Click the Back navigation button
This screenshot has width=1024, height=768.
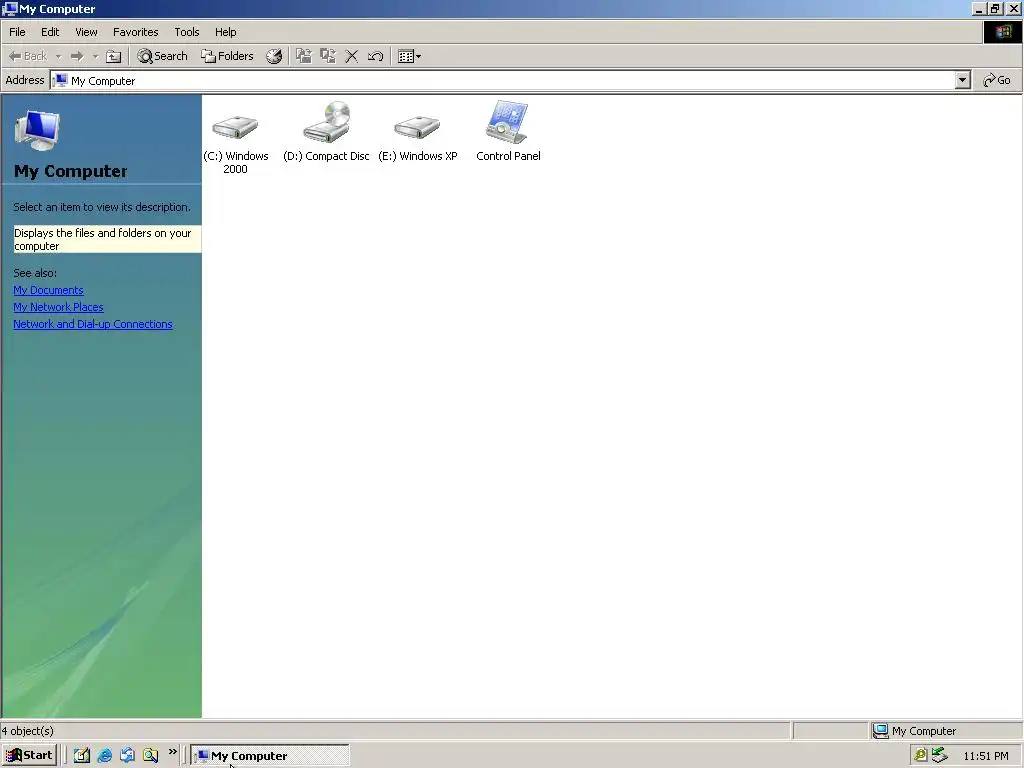pos(28,56)
